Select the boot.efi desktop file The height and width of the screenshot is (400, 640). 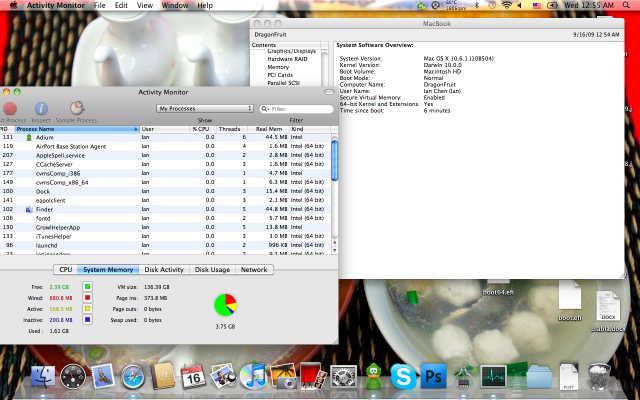[x=569, y=301]
